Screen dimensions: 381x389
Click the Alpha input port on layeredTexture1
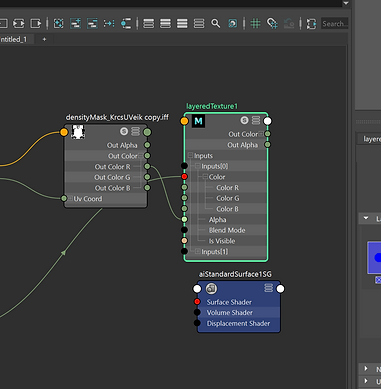tap(184, 219)
